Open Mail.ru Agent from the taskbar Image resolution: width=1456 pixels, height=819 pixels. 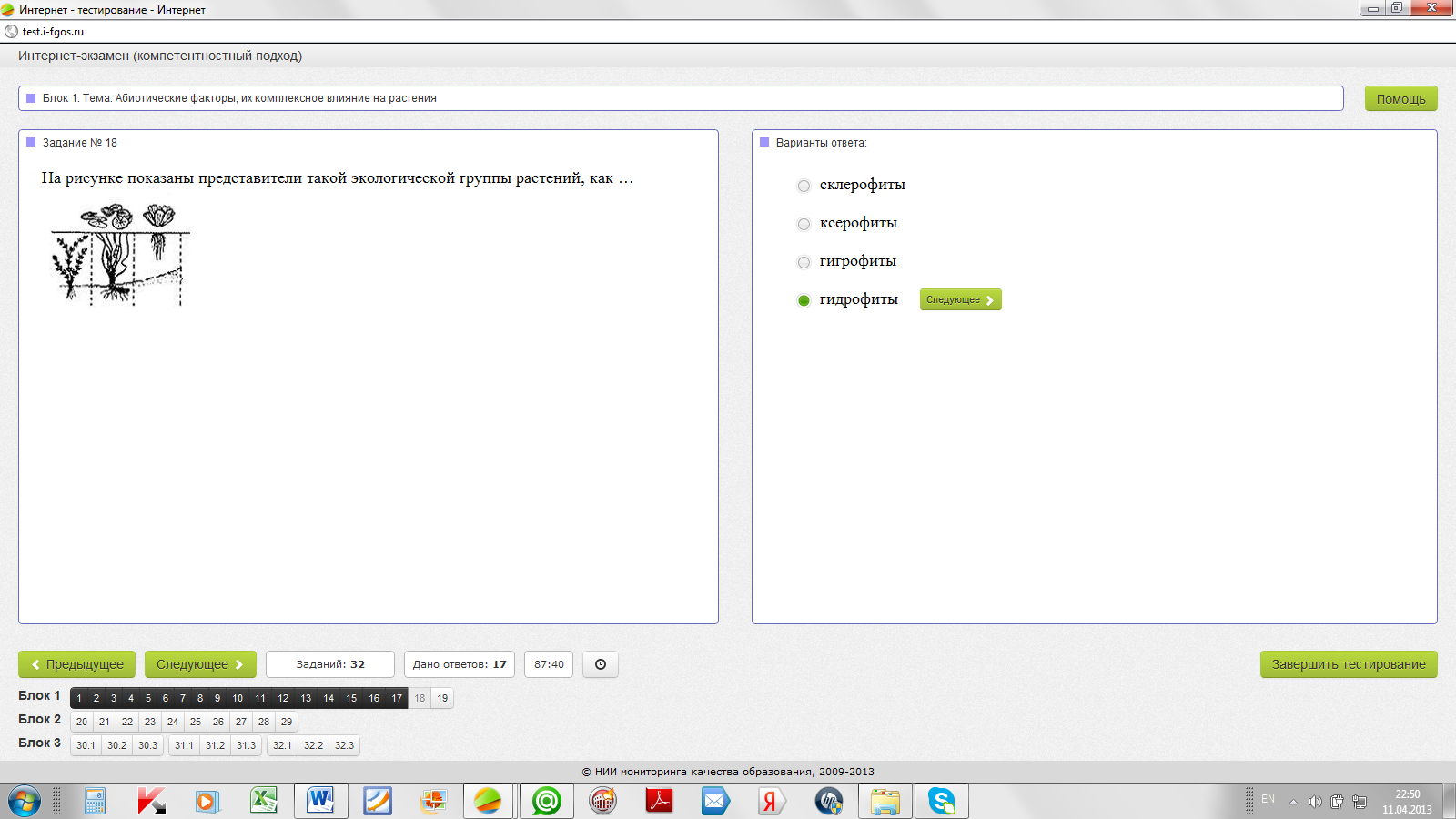click(546, 802)
